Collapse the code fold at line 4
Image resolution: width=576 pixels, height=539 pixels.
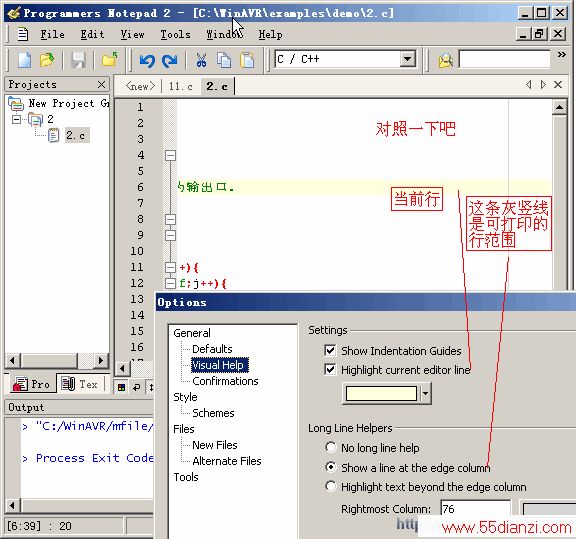pyautogui.click(x=170, y=155)
